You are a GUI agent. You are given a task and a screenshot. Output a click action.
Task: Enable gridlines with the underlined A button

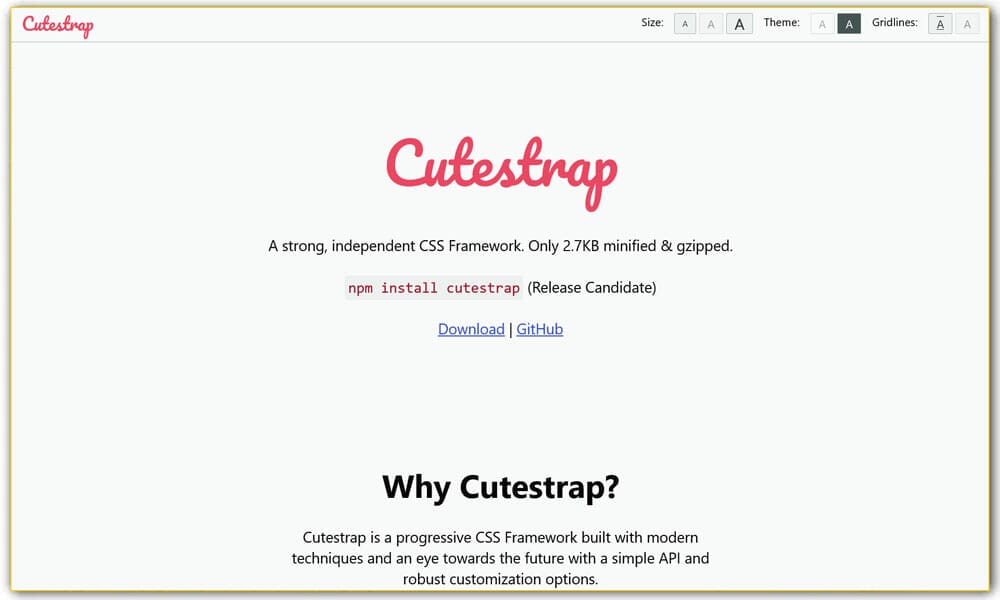click(x=940, y=24)
